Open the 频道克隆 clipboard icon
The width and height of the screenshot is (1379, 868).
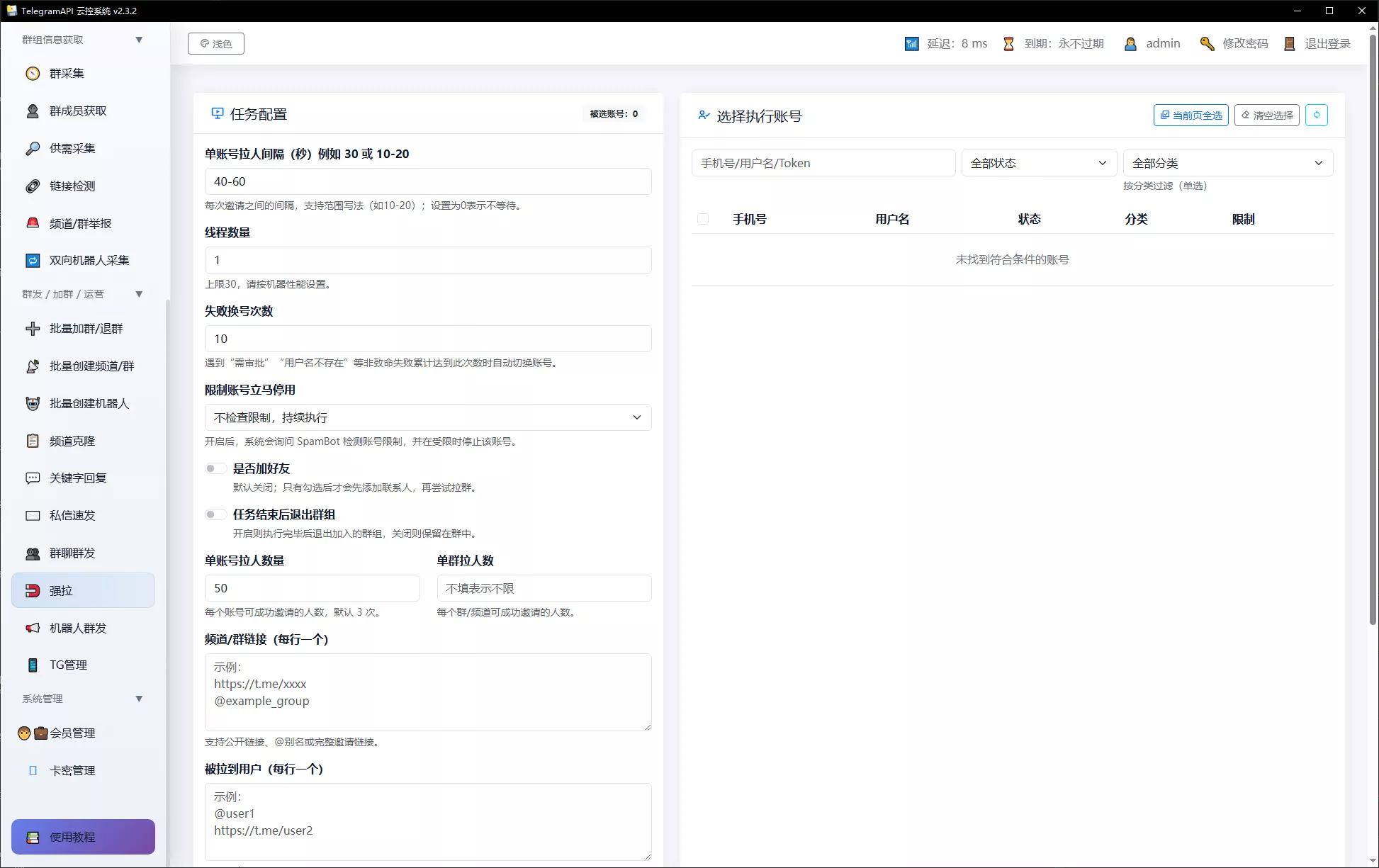point(33,441)
